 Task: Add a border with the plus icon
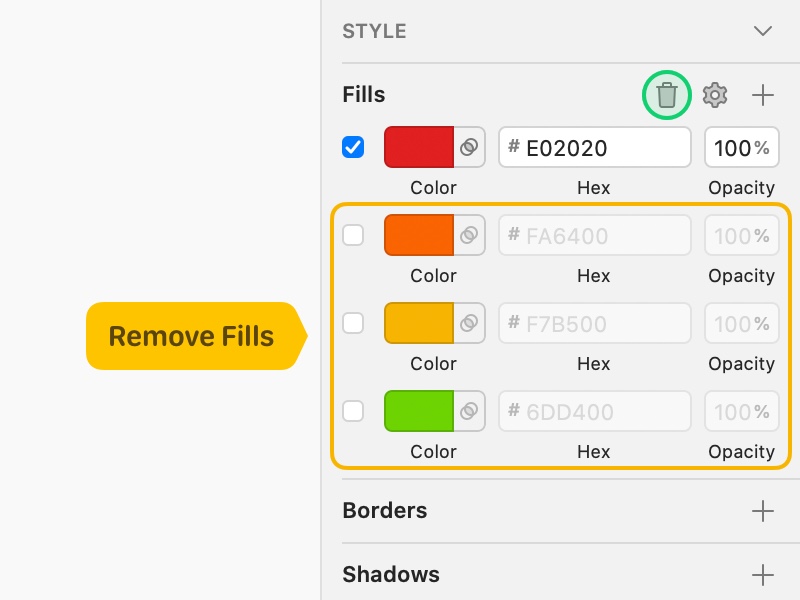tap(763, 511)
